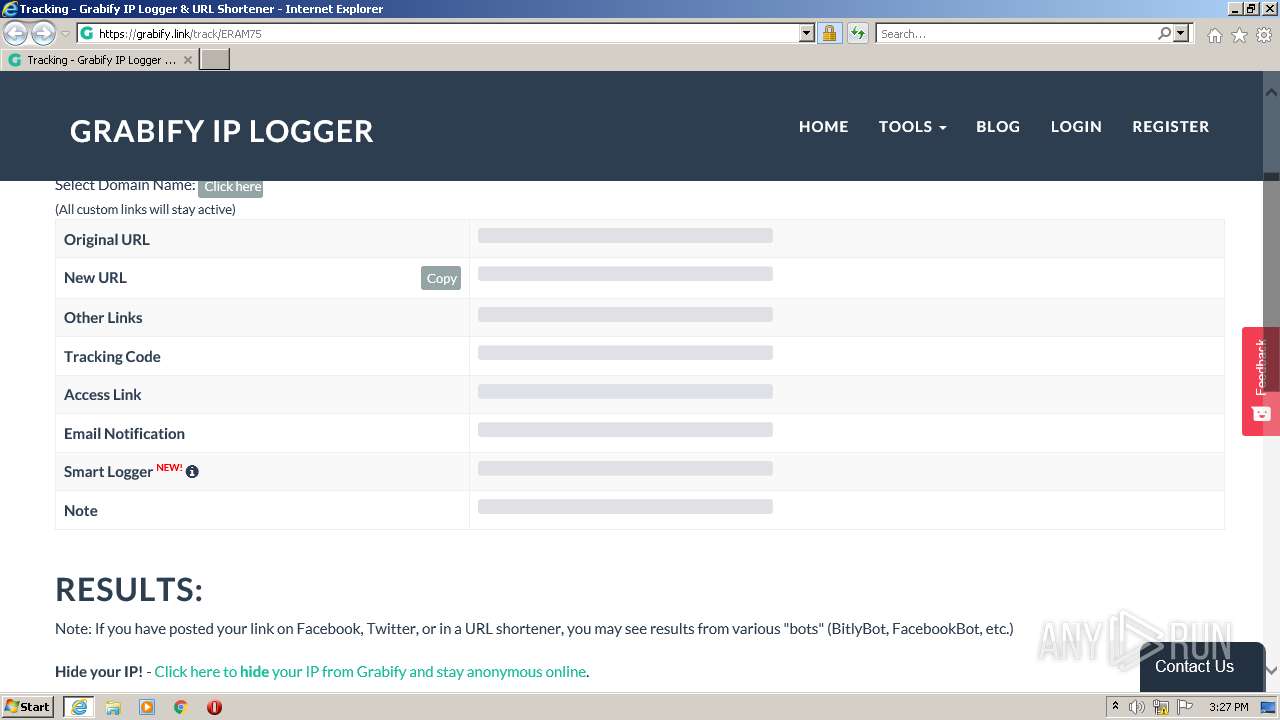The image size is (1280, 720).
Task: Open the REGISTER nav item
Action: tap(1171, 127)
